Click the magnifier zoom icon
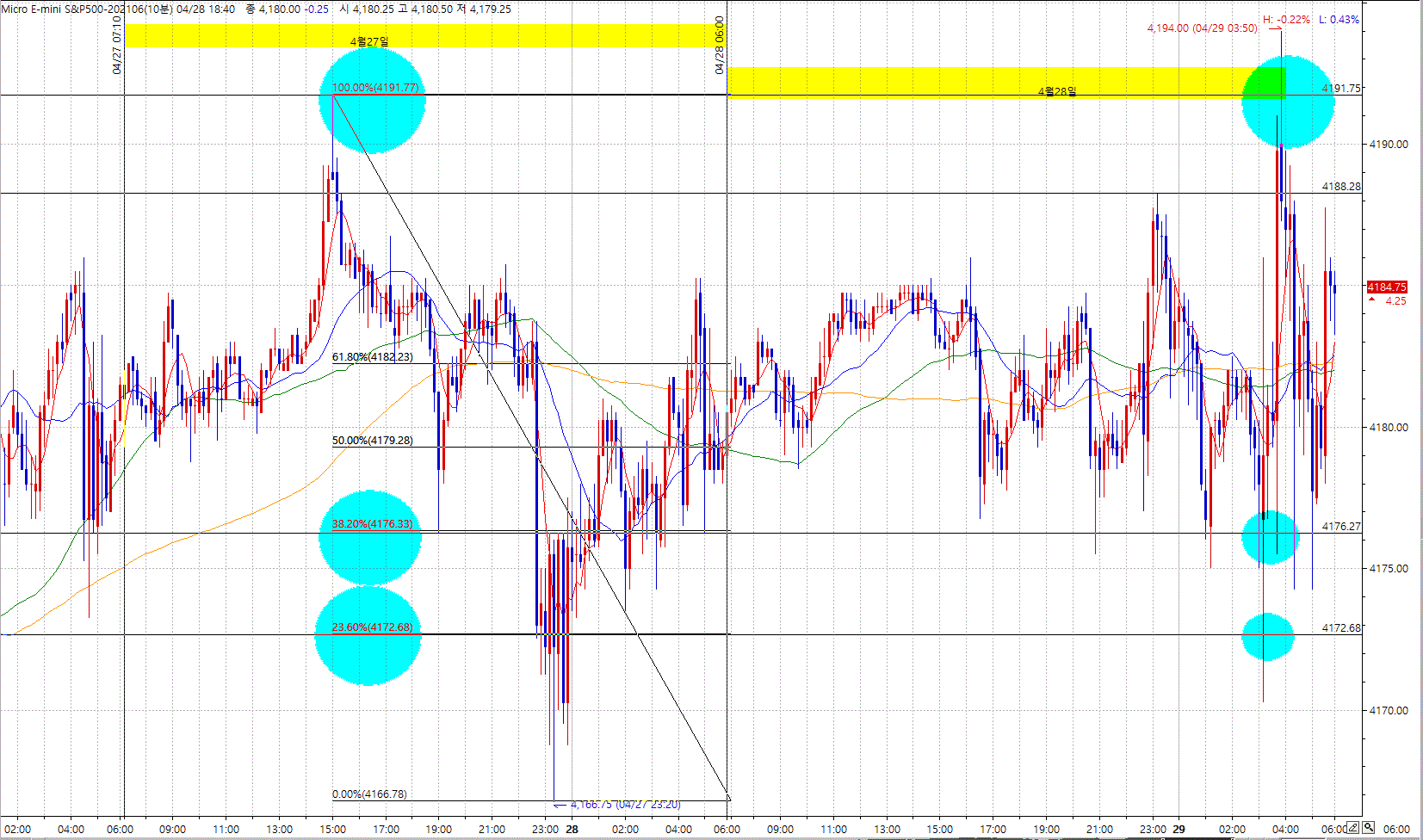 tap(1369, 828)
